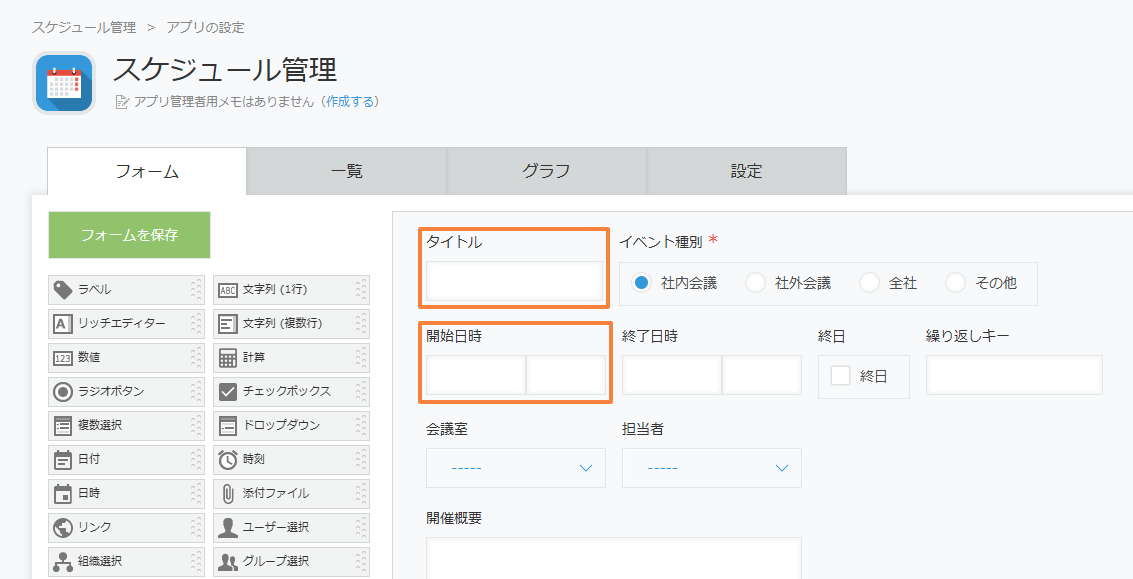Select the ラベル tag field icon
Screen dimensions: 1133x579
click(x=63, y=290)
